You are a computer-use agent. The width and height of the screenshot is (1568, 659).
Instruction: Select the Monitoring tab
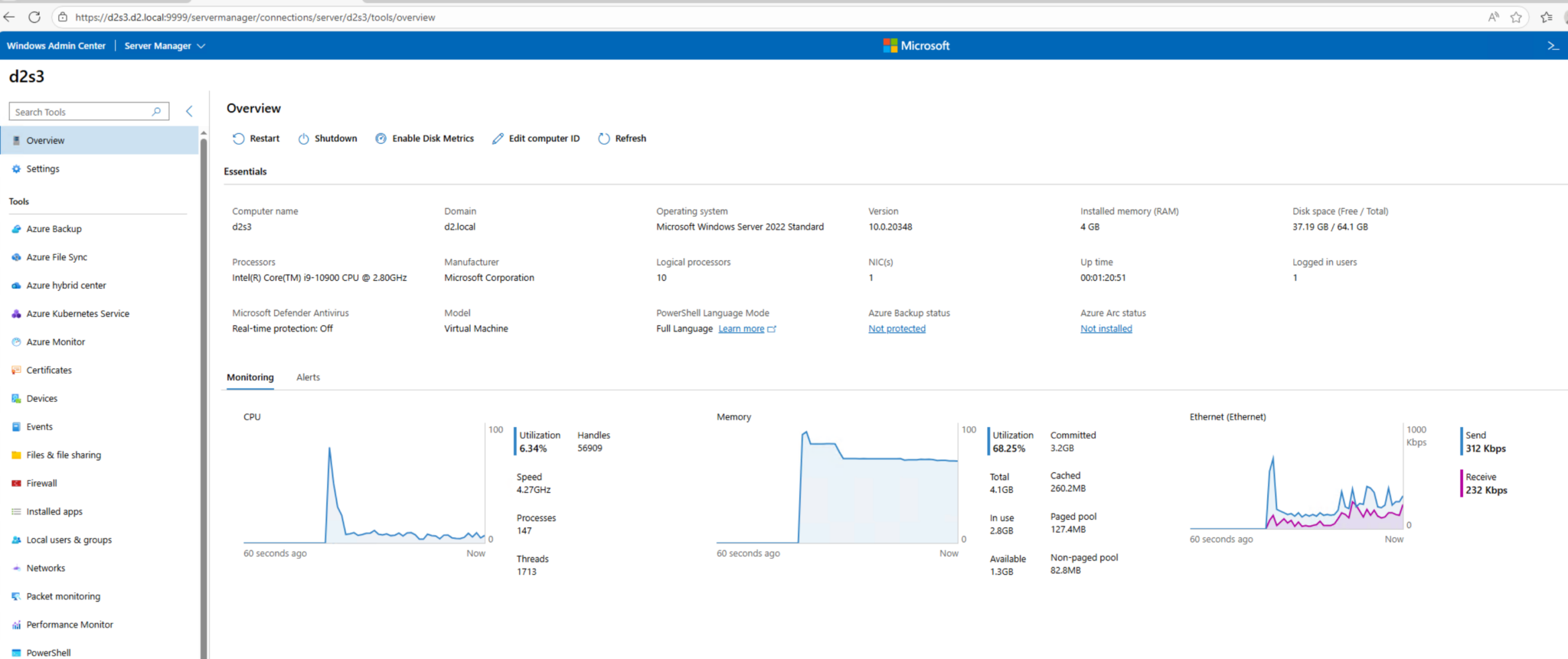pos(250,377)
